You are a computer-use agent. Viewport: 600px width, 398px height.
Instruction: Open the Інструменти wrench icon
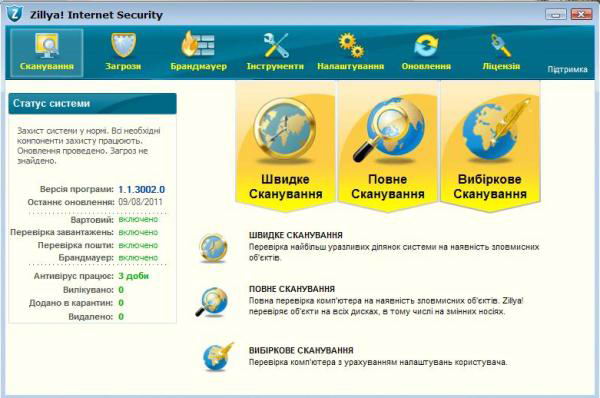276,45
